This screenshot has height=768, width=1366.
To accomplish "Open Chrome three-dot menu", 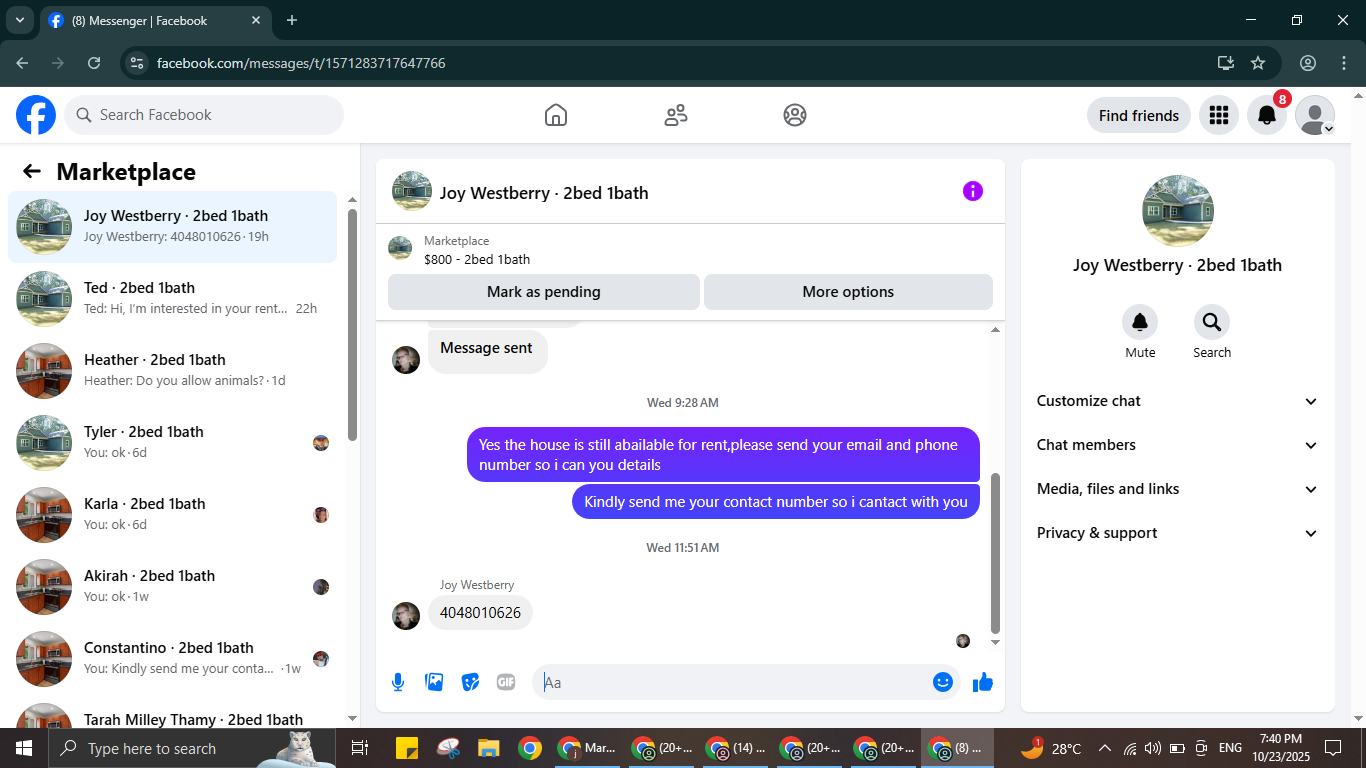I will point(1343,63).
